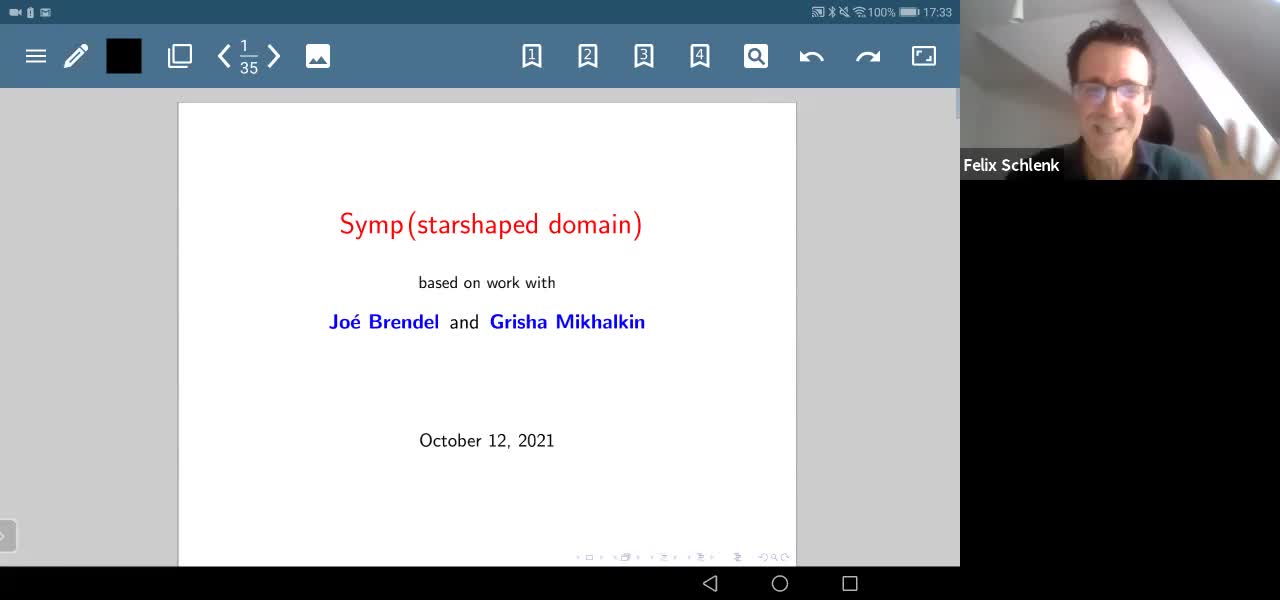Jump to bookmark 2
The image size is (1280, 600).
pos(588,56)
